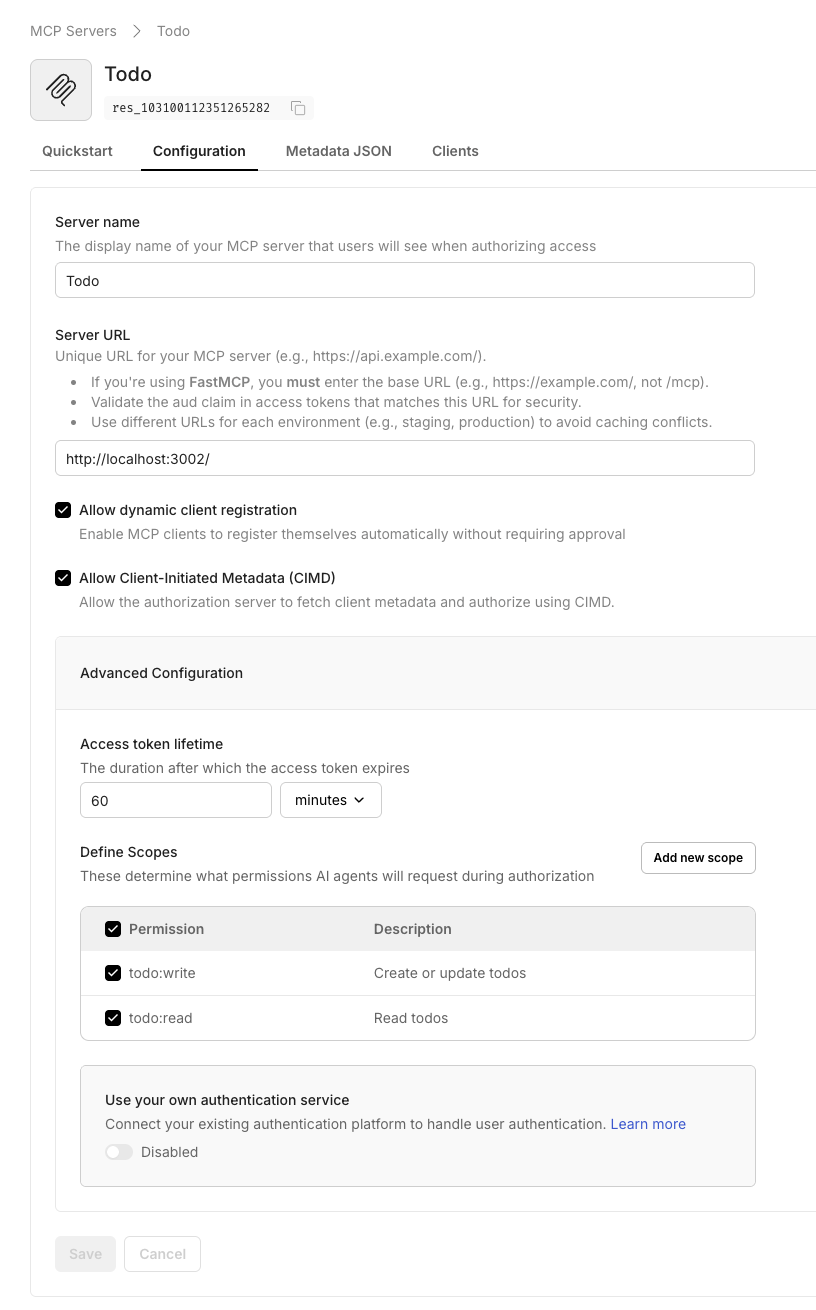
Task: Click Add new scope
Action: pyautogui.click(x=697, y=858)
